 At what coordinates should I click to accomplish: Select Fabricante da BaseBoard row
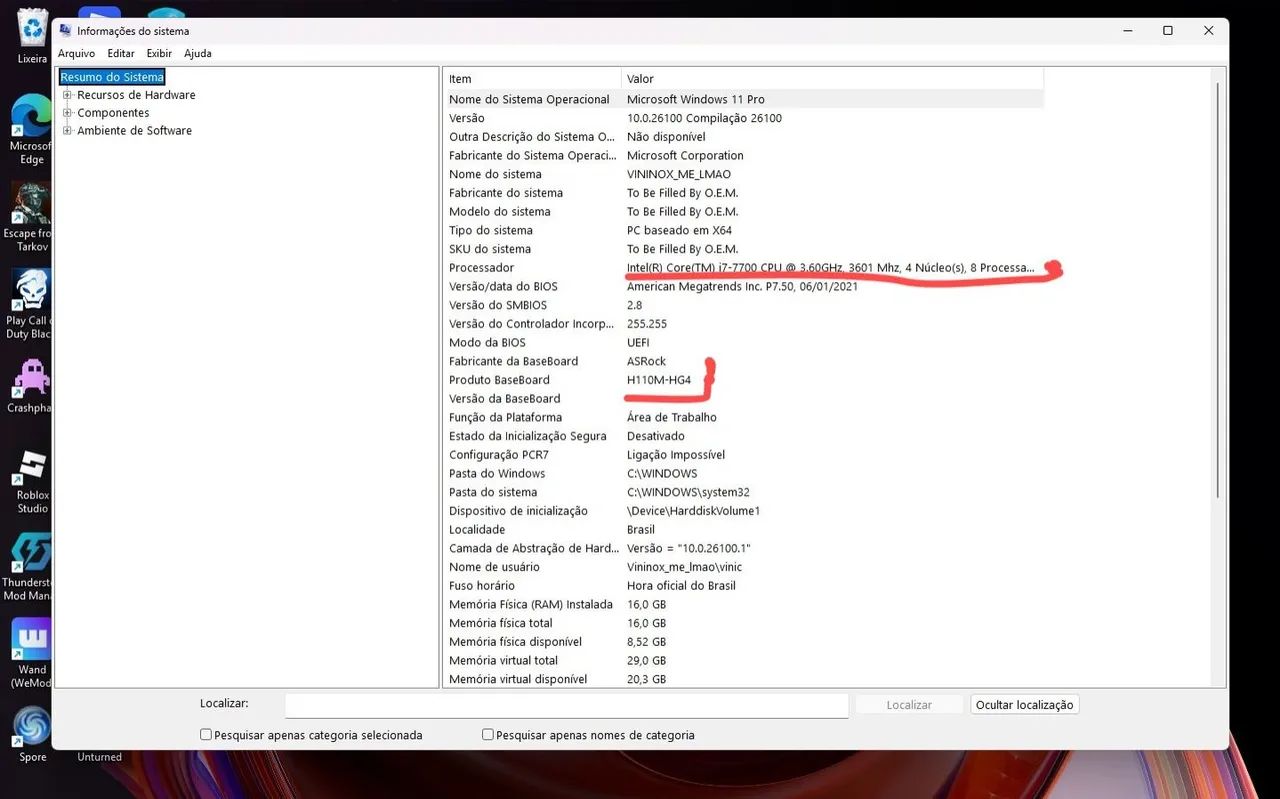coord(744,361)
